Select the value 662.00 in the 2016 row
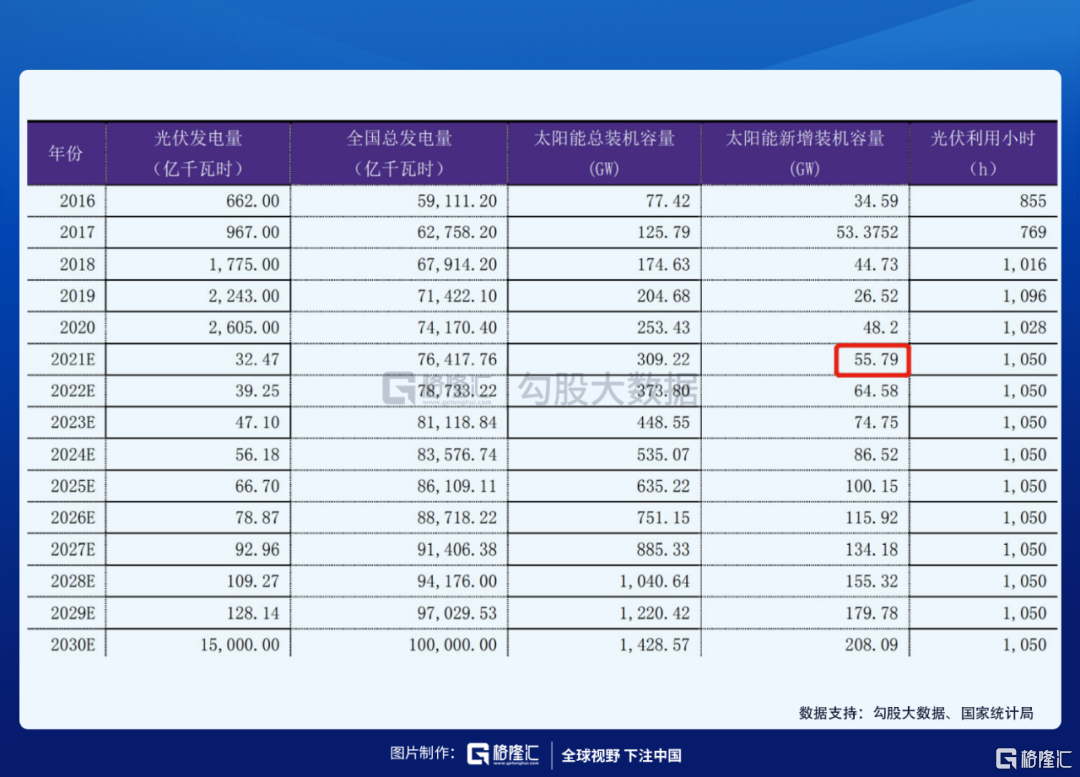1080x777 pixels. (253, 201)
